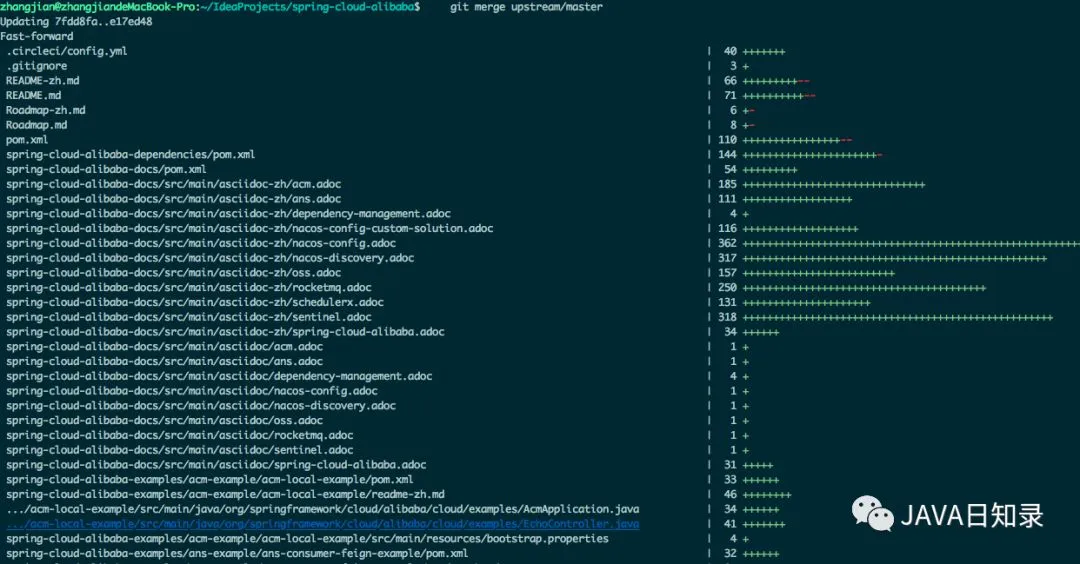Viewport: 1080px width, 564px height.
Task: Select ans-consumer-feign-example/pom.xml path
Action: pos(238,554)
